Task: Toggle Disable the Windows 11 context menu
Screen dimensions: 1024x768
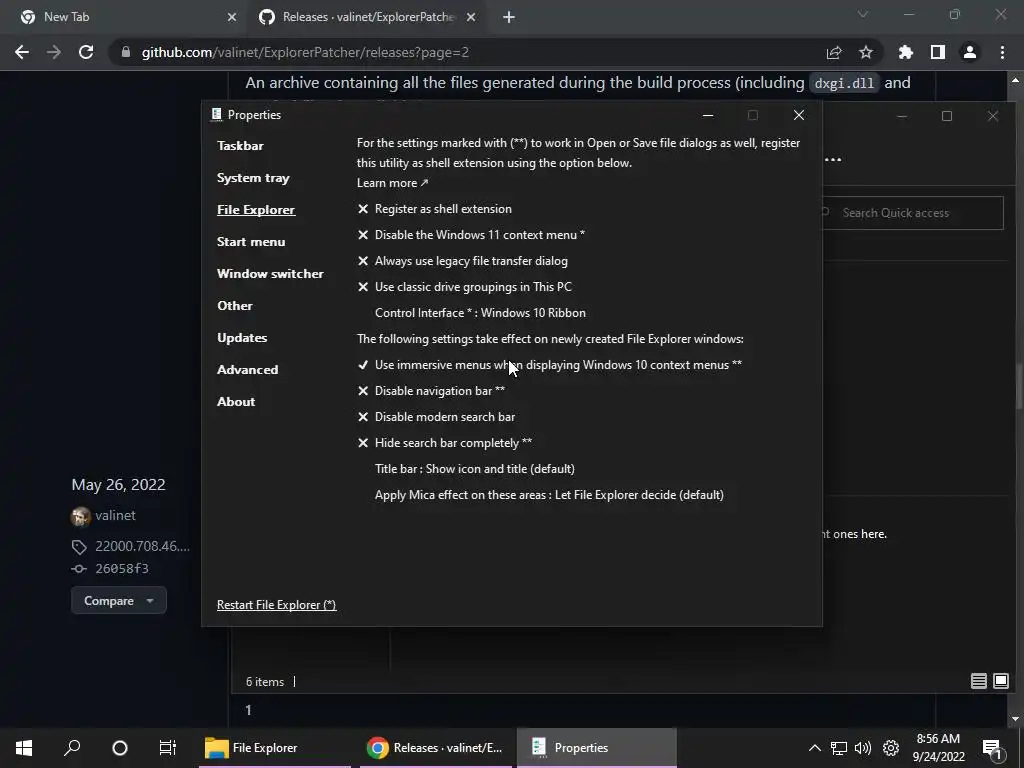Action: point(471,234)
